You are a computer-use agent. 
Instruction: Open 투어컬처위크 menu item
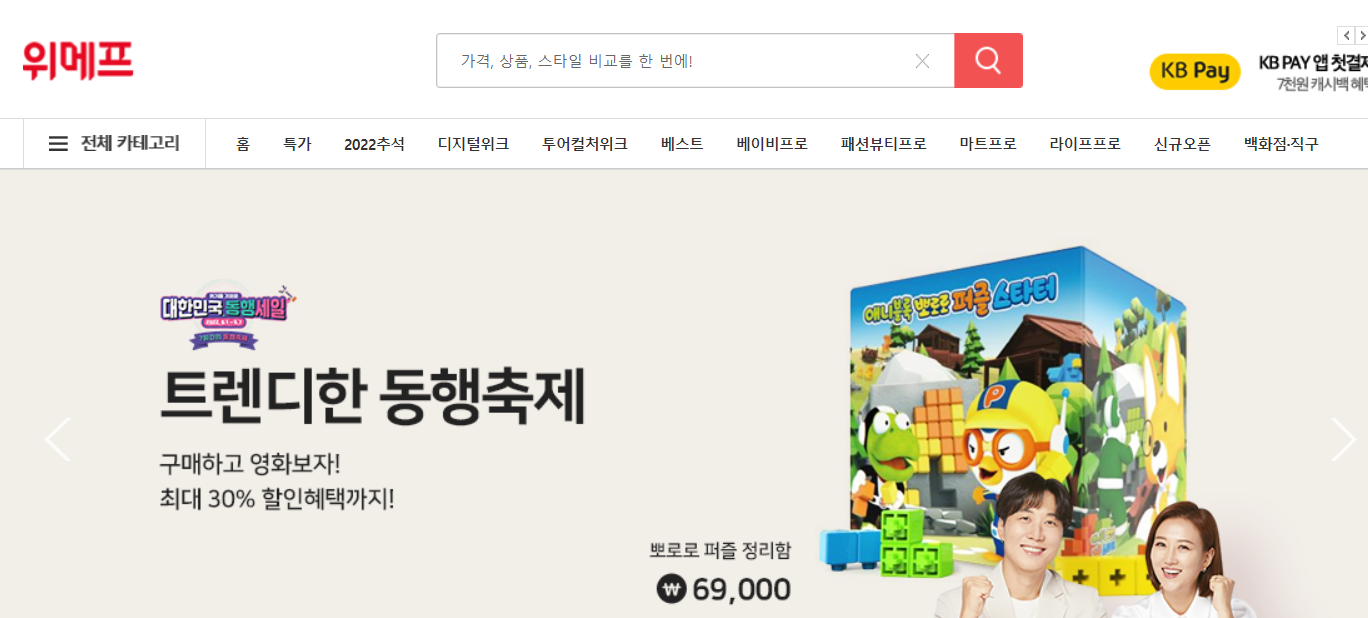point(585,144)
